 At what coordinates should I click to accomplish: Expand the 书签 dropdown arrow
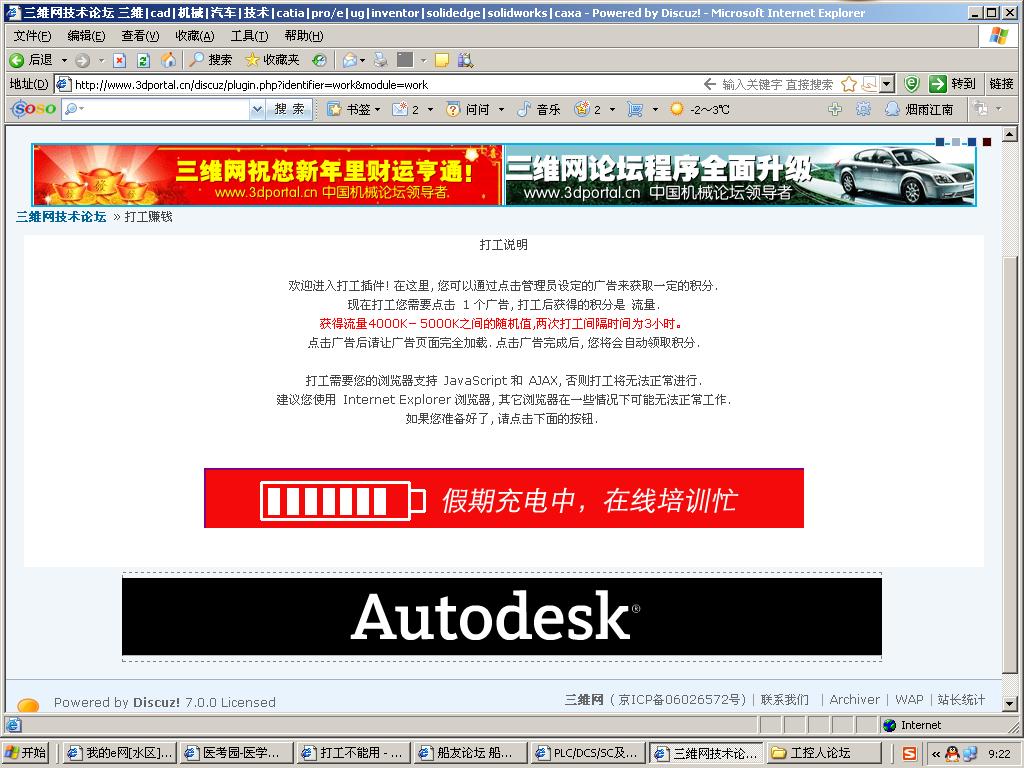pos(377,109)
